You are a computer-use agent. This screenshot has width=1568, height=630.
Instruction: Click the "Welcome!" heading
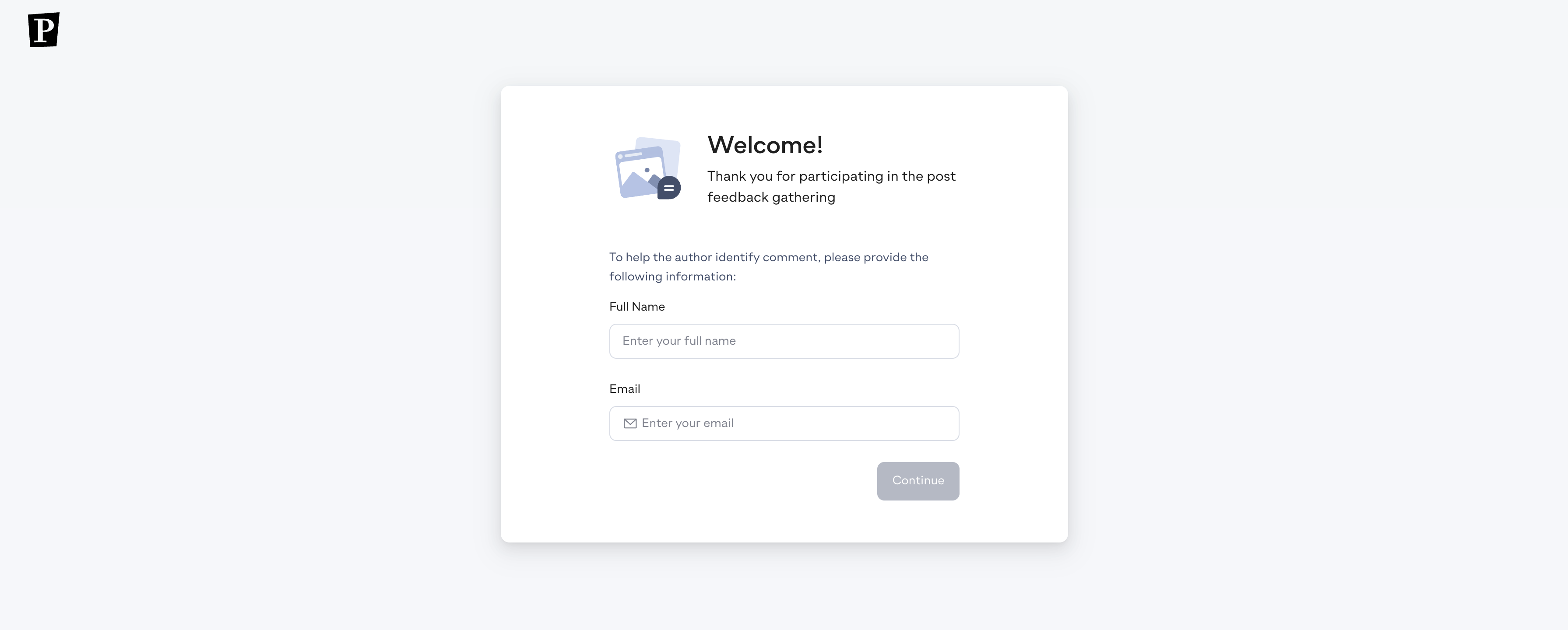coord(765,145)
